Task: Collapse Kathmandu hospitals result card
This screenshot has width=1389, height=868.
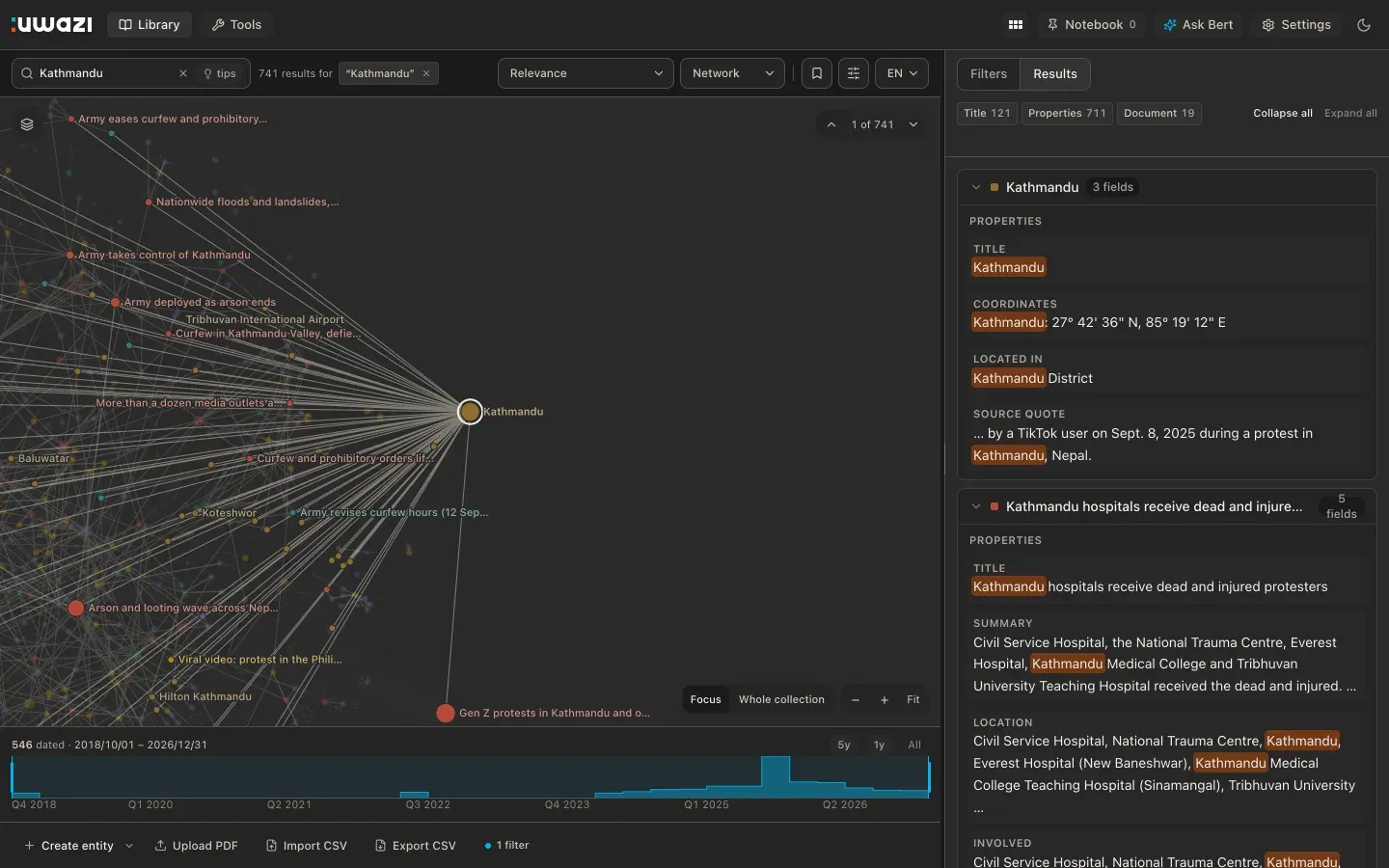Action: click(976, 506)
